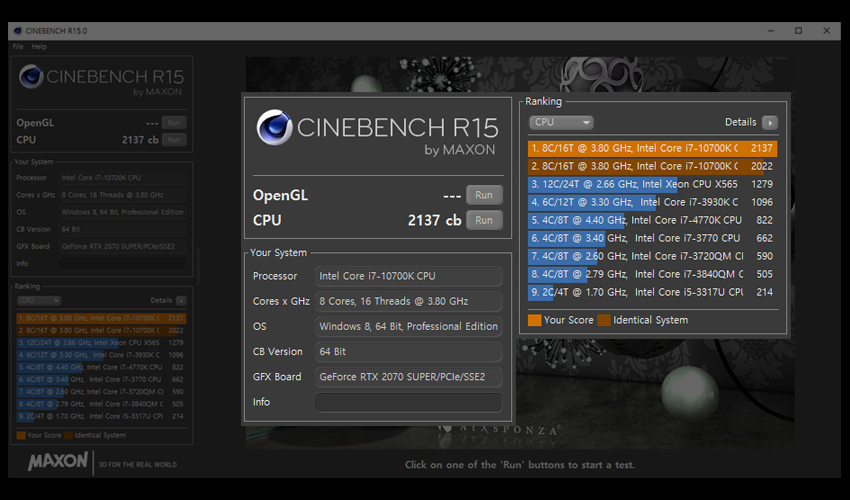Click the GFX Board field in enlarged panel
850x500 pixels.
tap(408, 377)
